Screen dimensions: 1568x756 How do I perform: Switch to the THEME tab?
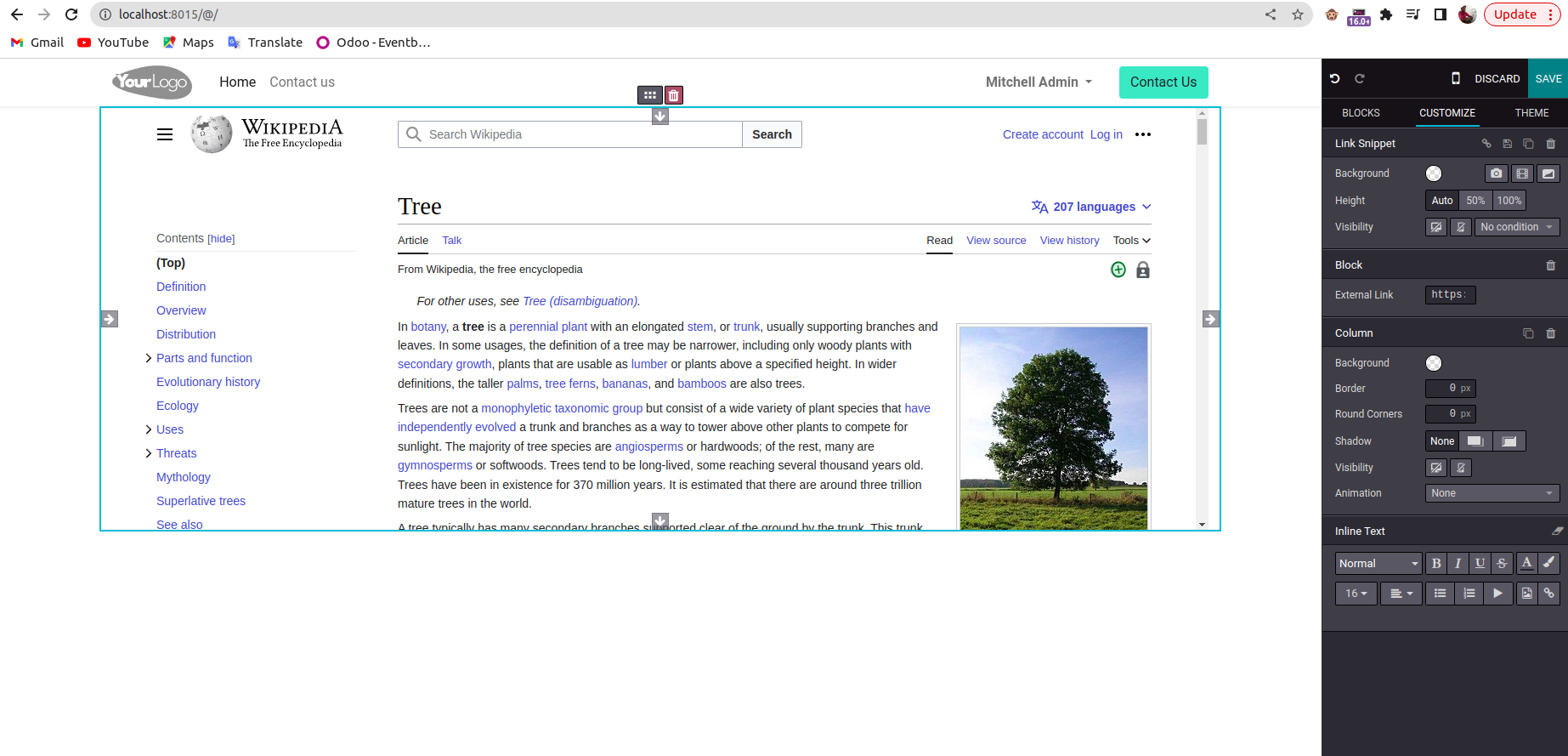click(x=1531, y=112)
